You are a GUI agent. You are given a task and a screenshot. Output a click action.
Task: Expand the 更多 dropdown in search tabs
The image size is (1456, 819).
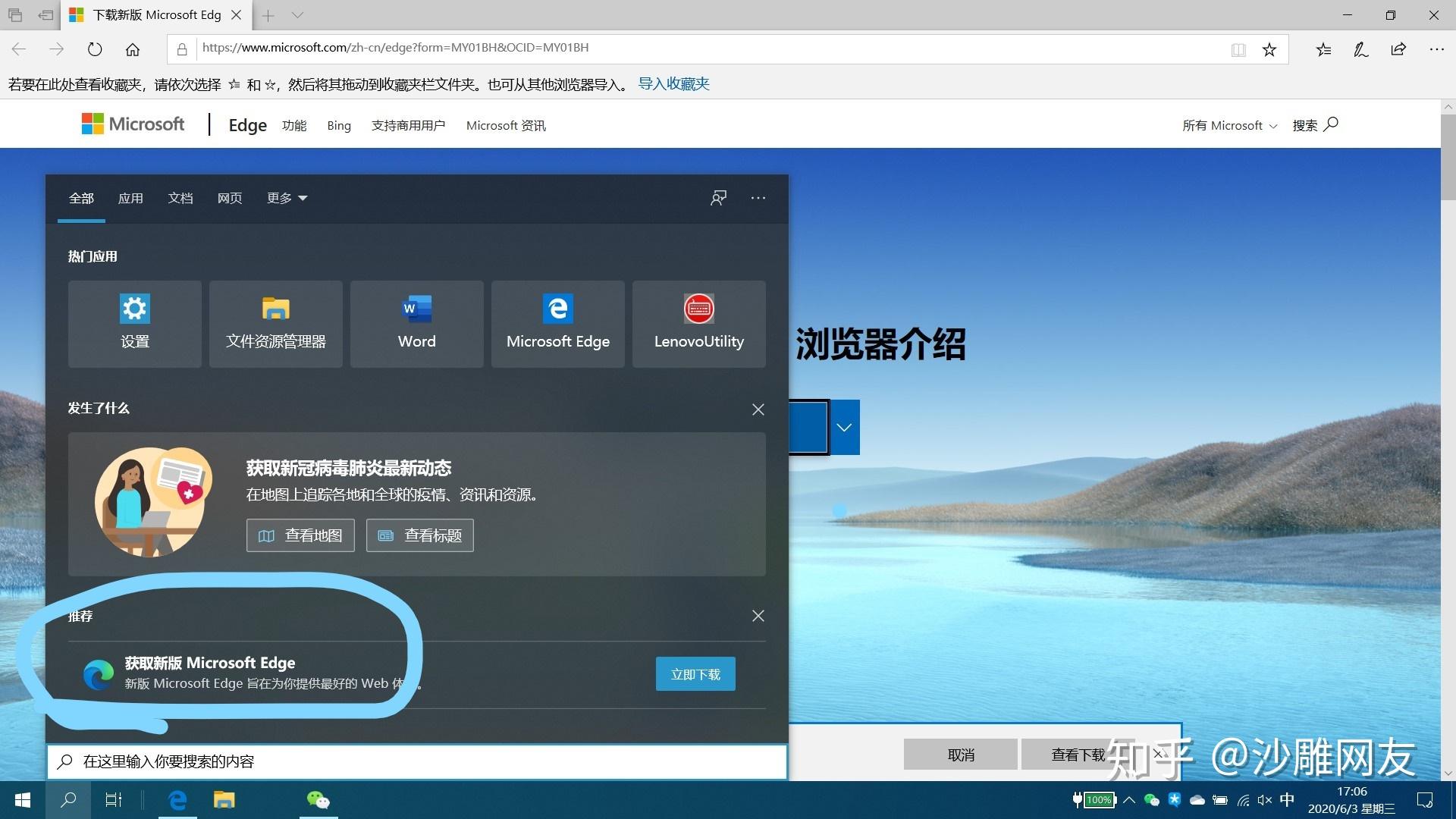tap(287, 199)
